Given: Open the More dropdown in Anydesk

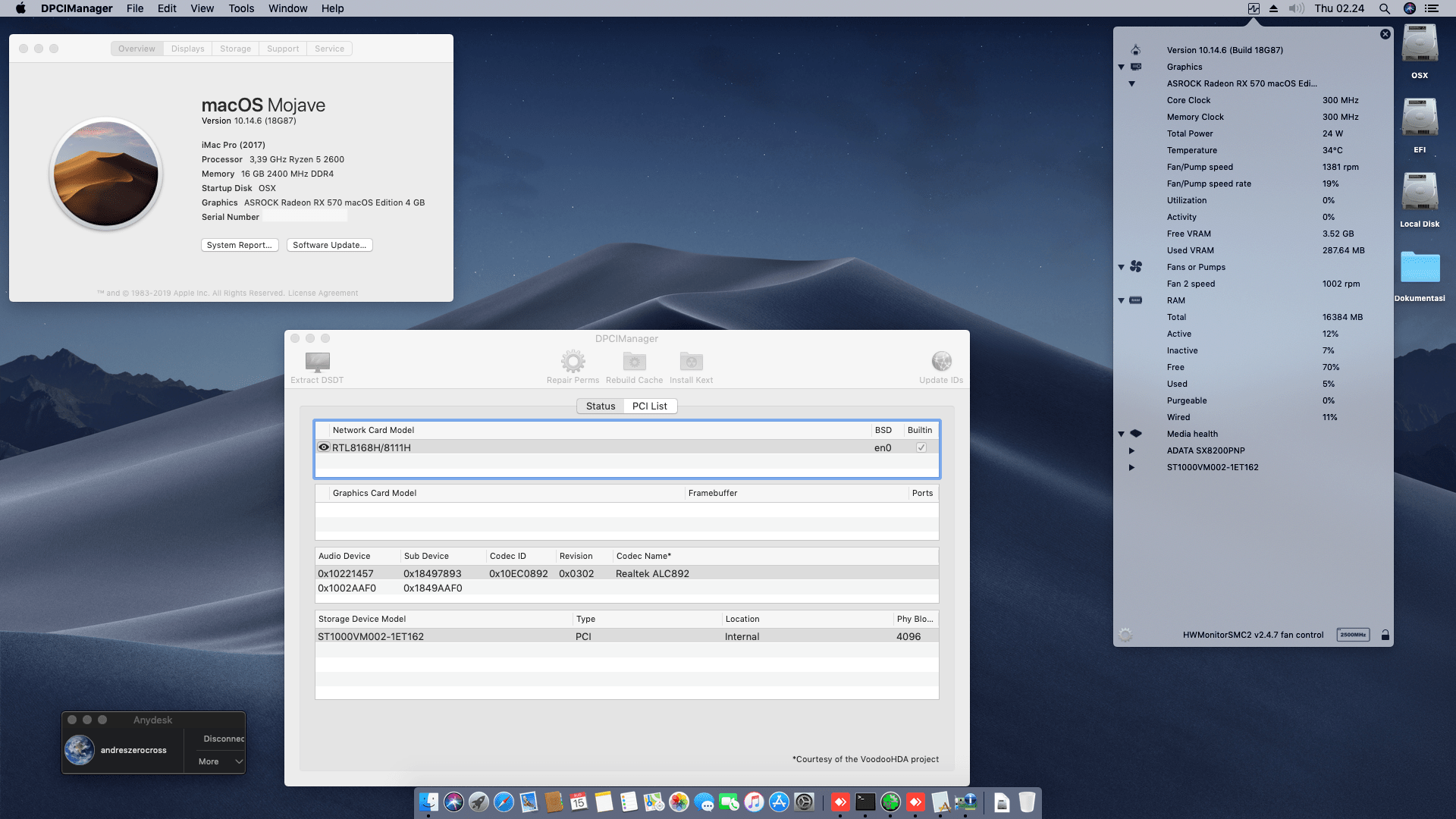Looking at the screenshot, I should tap(220, 761).
